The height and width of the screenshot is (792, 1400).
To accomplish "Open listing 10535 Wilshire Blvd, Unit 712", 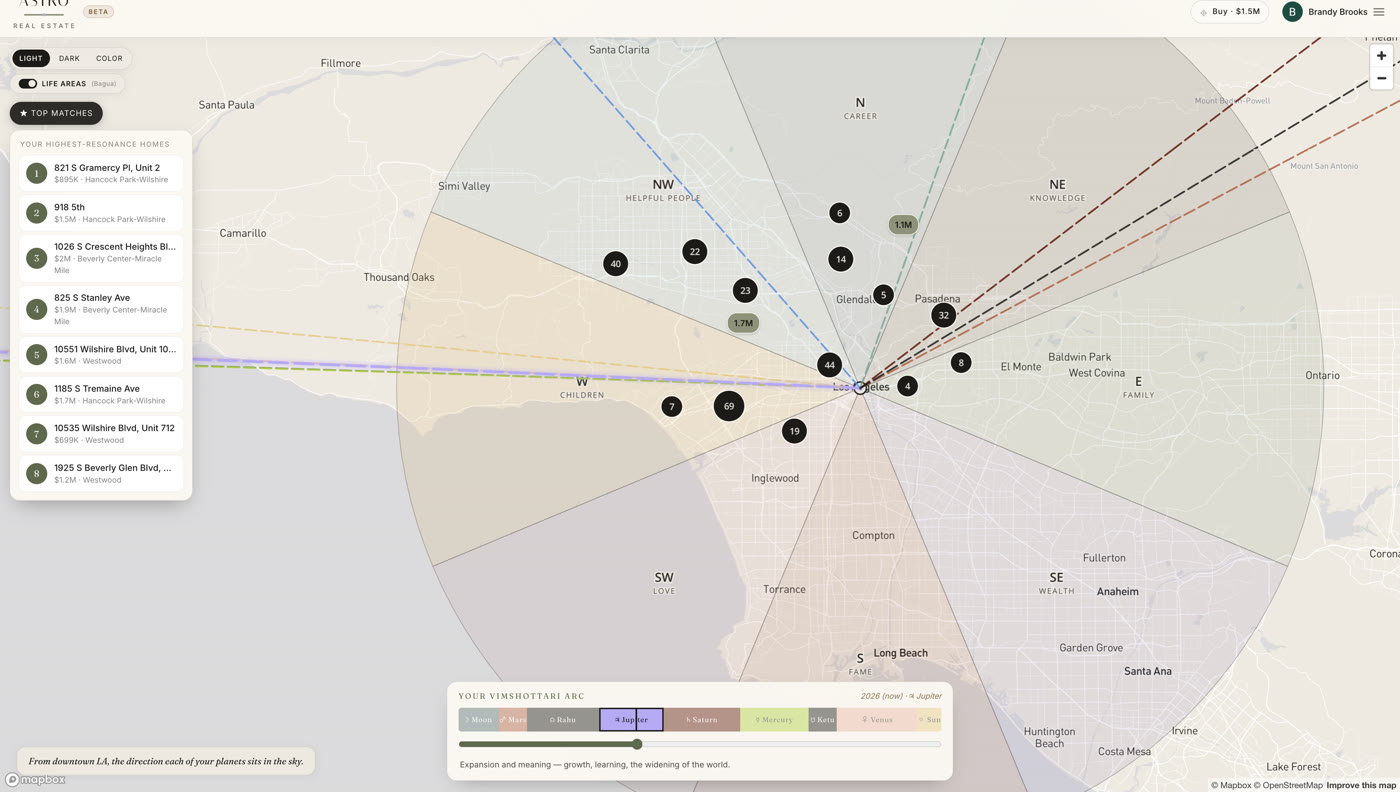I will coord(101,434).
